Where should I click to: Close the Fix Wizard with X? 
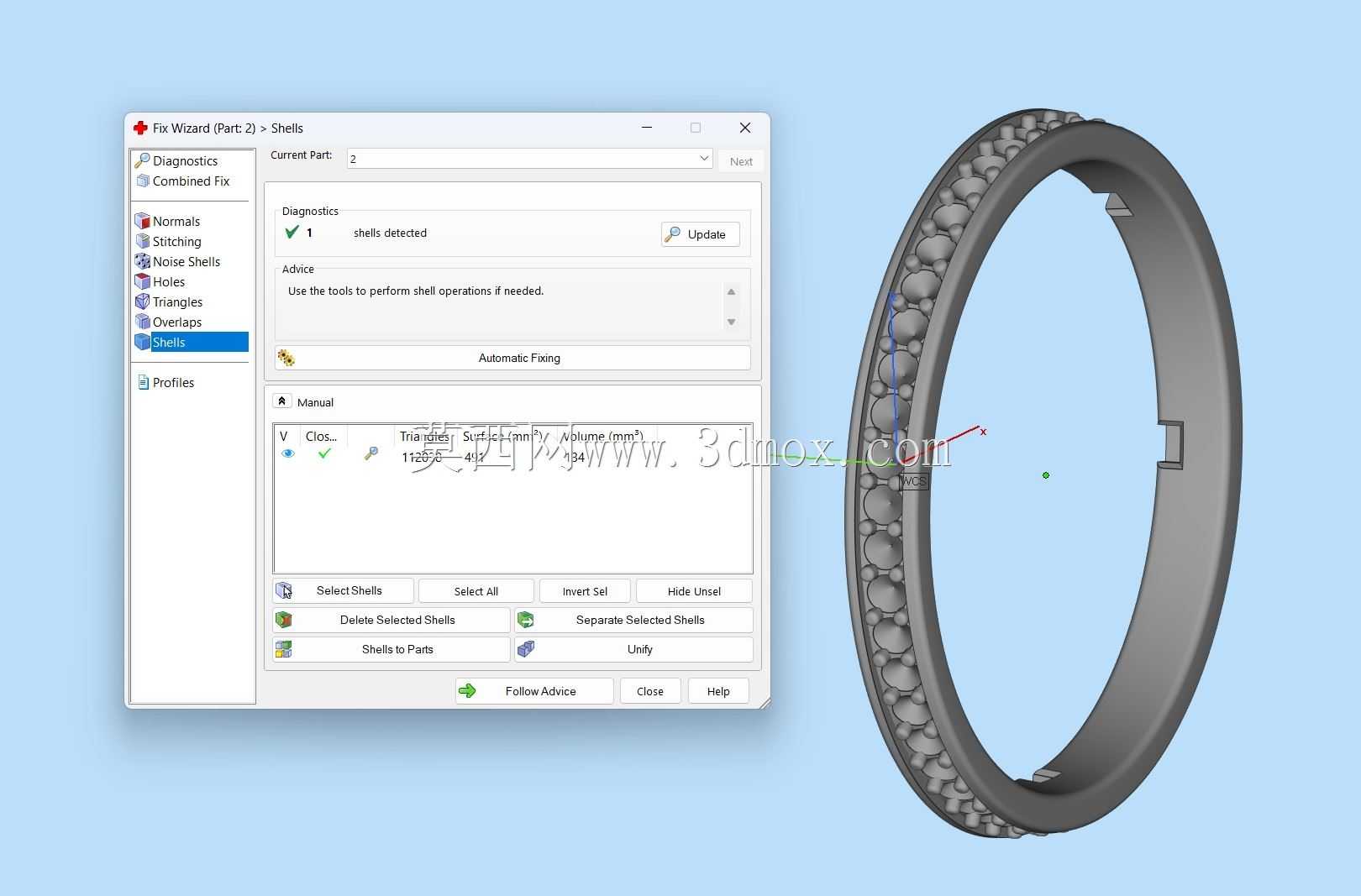(x=745, y=128)
